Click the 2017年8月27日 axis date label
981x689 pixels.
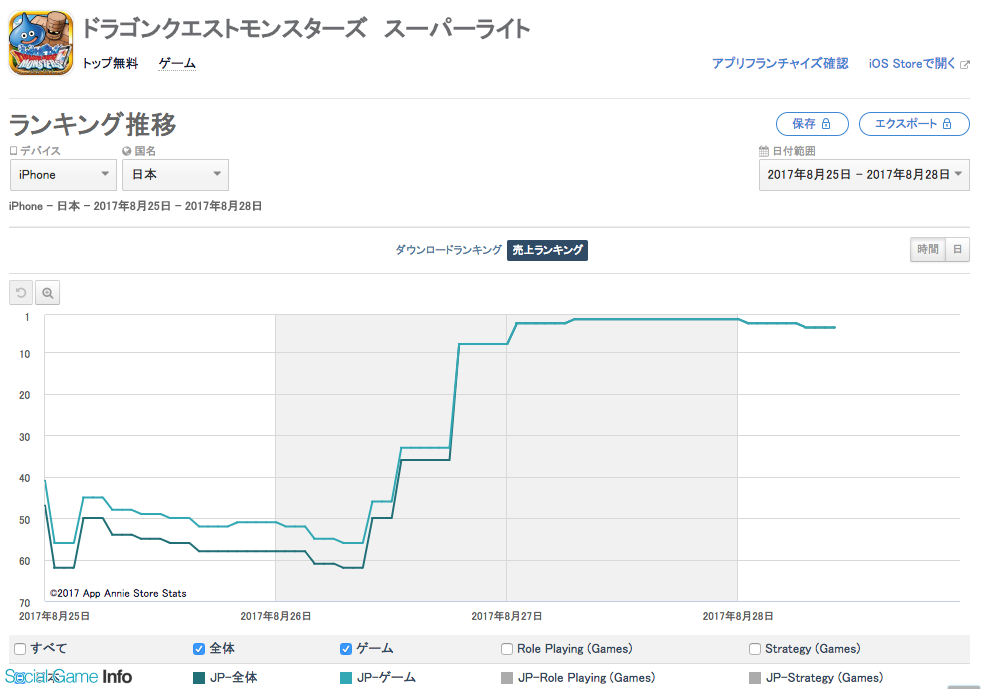point(506,616)
